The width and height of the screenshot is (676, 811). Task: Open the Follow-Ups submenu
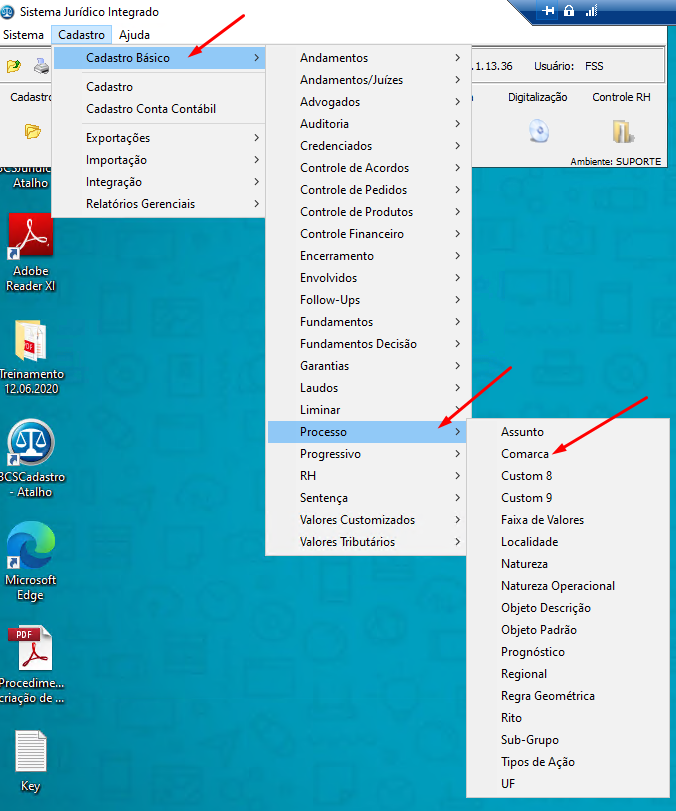368,299
